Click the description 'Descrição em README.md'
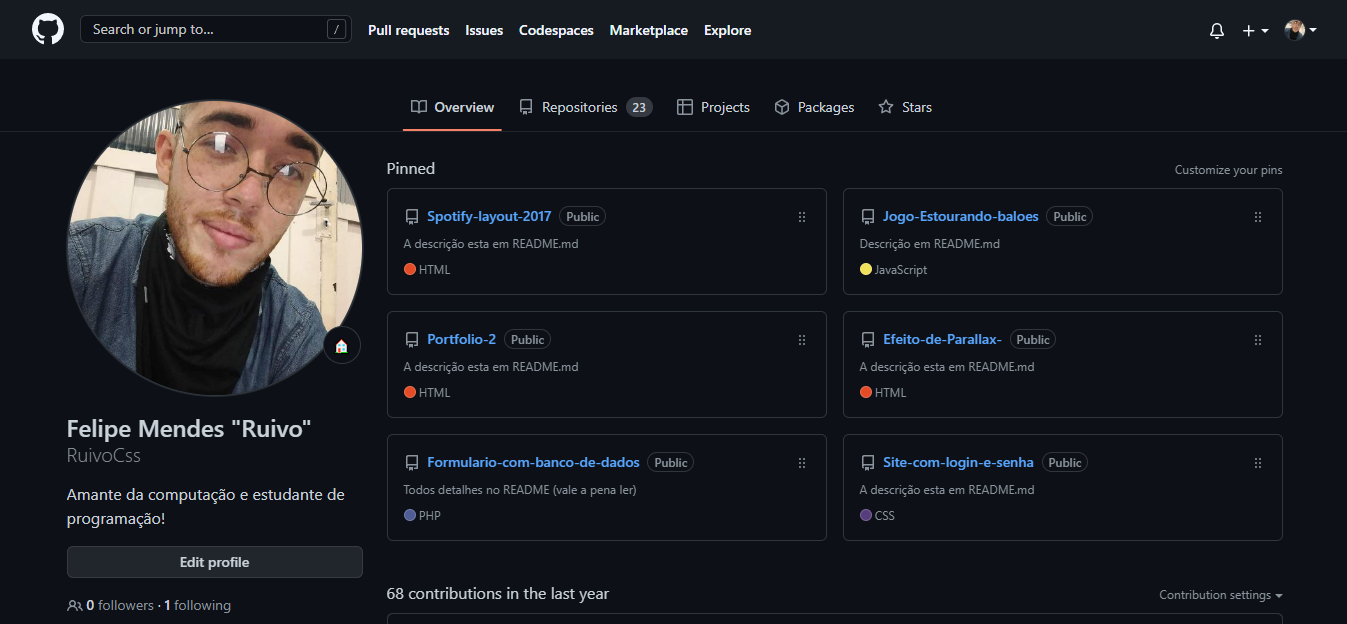Image resolution: width=1347 pixels, height=624 pixels. 930,244
